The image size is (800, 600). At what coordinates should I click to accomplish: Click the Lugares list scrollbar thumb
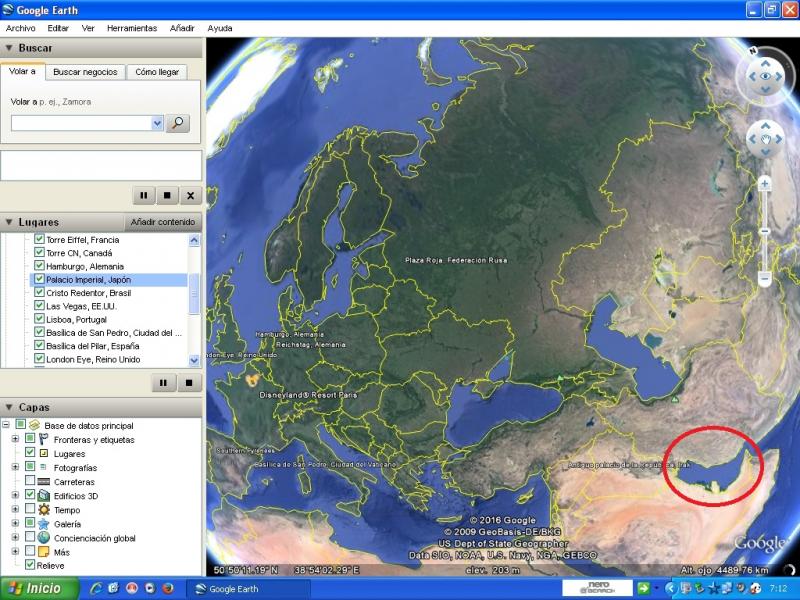[194, 294]
